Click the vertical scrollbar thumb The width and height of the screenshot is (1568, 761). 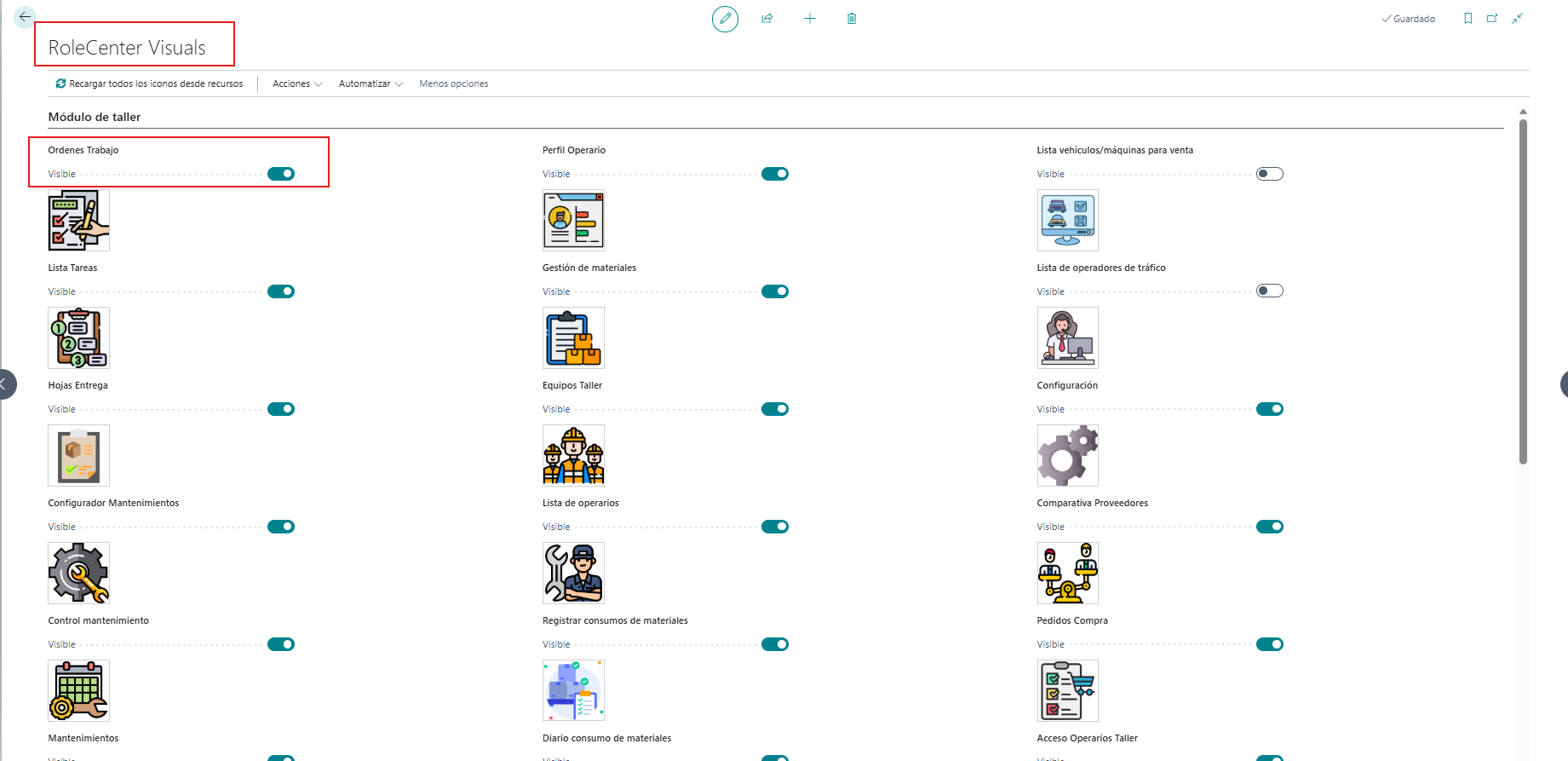[1523, 291]
